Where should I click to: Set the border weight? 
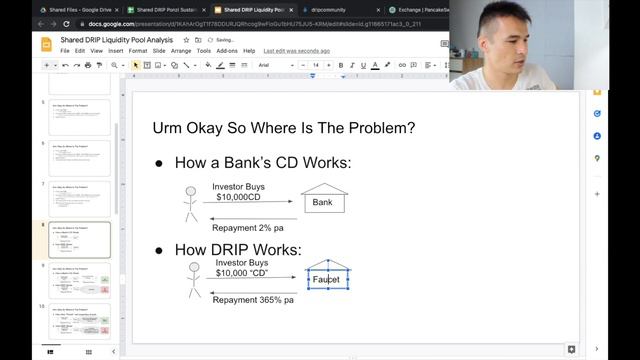(x=232, y=65)
